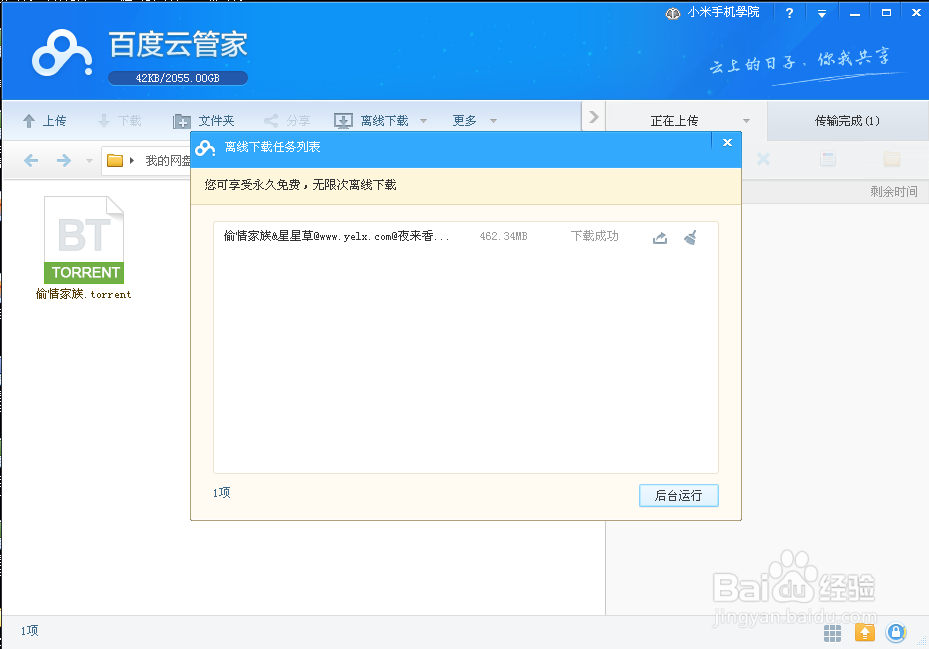This screenshot has width=929, height=649.
Task: Click the storage quota bar 42KB/2055.00GB
Action: tap(178, 78)
